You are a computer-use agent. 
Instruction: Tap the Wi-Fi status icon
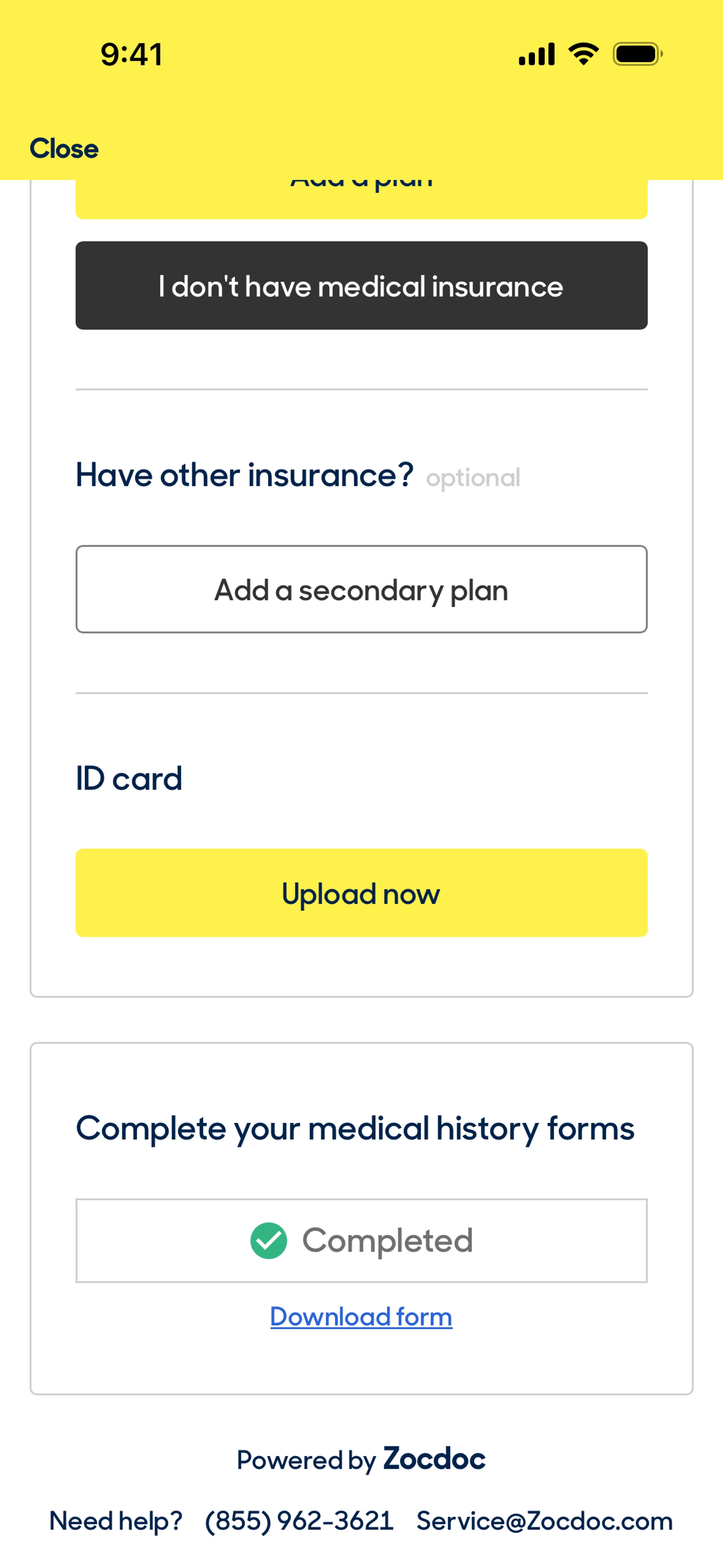click(583, 54)
